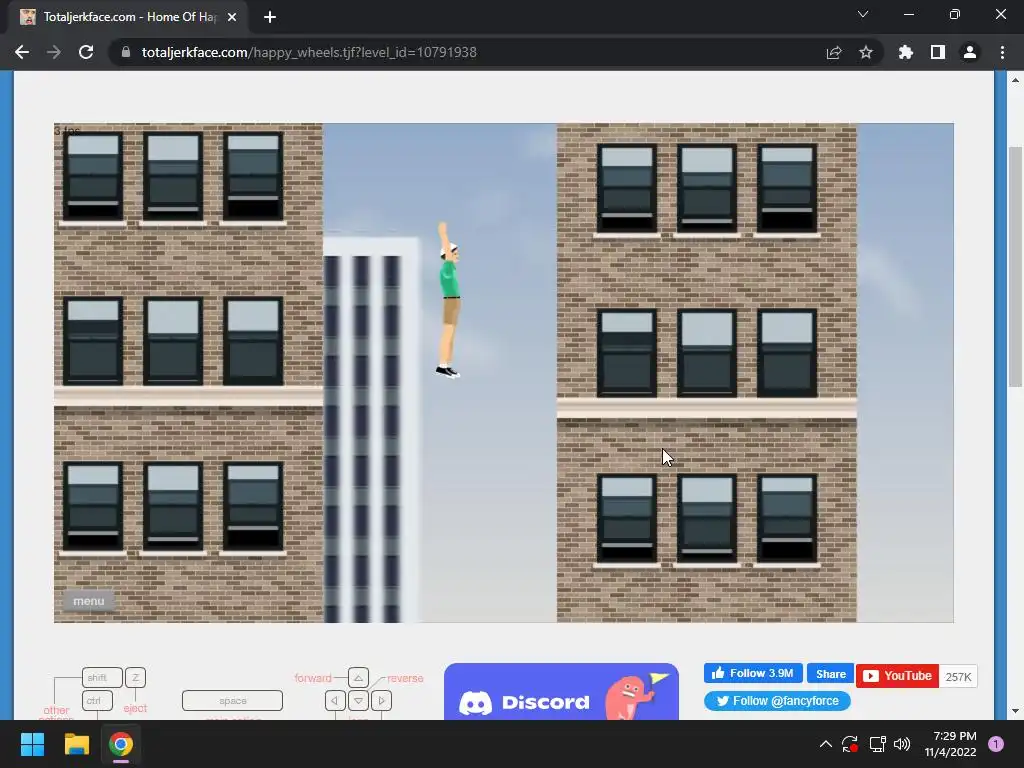The image size is (1024, 768).
Task: Open the Chrome profile avatar
Action: 970,52
